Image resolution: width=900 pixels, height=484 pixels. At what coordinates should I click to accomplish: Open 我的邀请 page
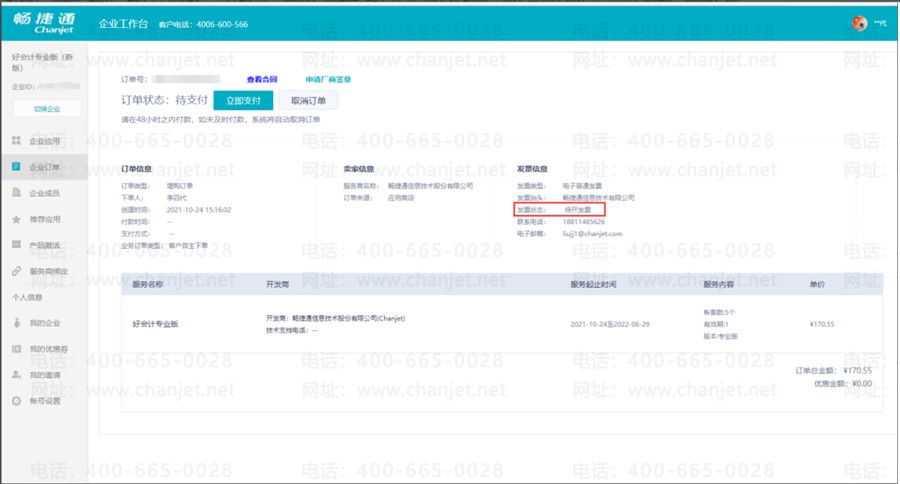tap(44, 374)
